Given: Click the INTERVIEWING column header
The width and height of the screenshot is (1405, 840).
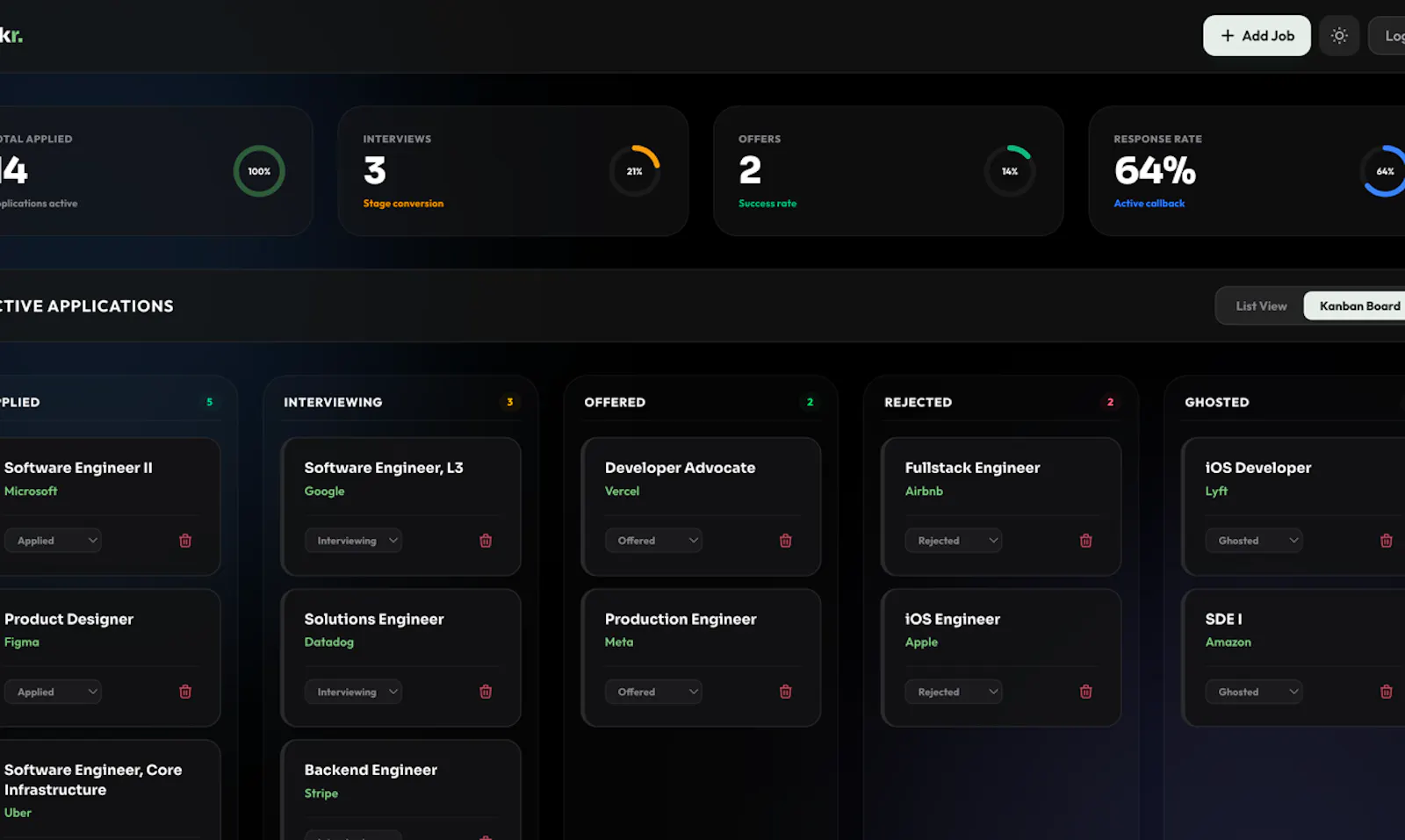Looking at the screenshot, I should pyautogui.click(x=333, y=402).
